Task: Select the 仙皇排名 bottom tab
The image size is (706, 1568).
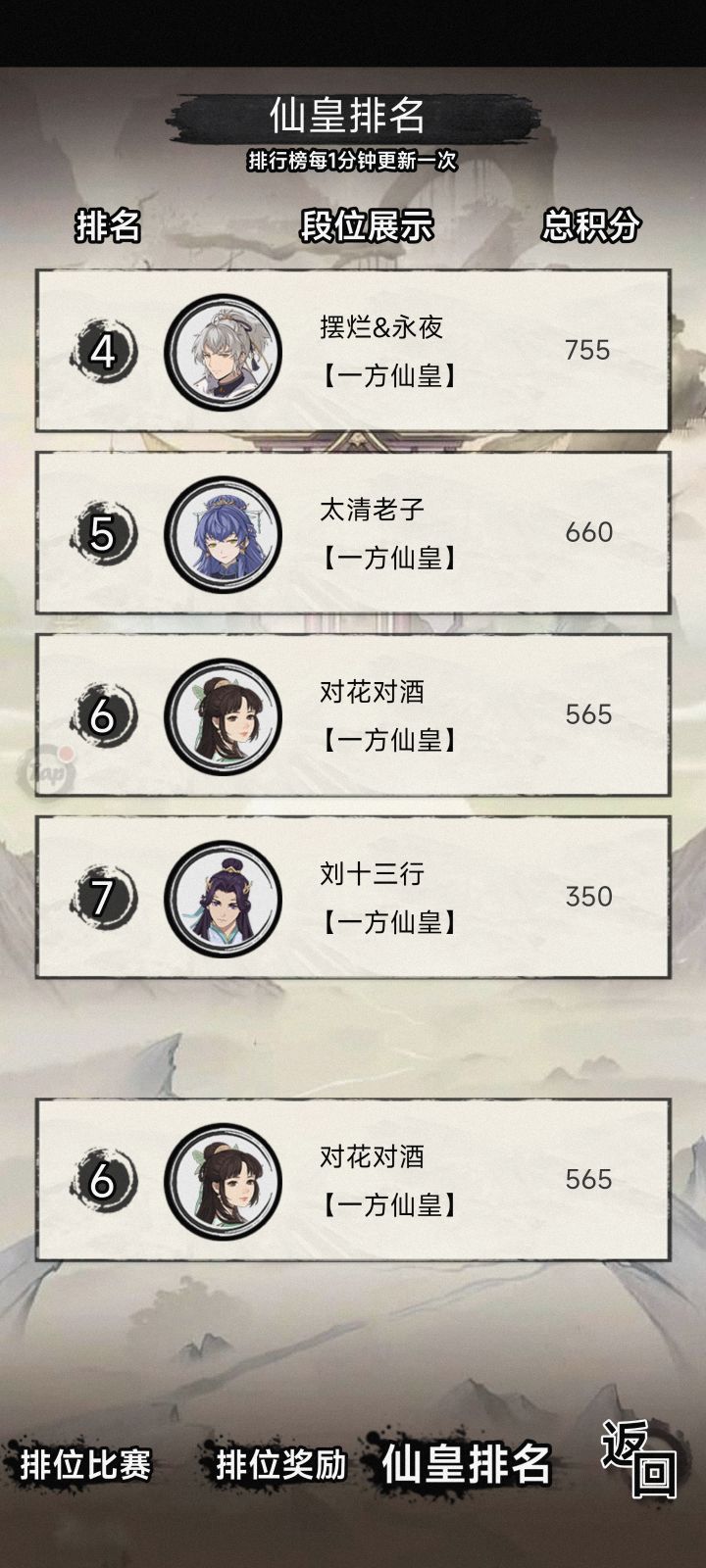Action: coord(466,1465)
